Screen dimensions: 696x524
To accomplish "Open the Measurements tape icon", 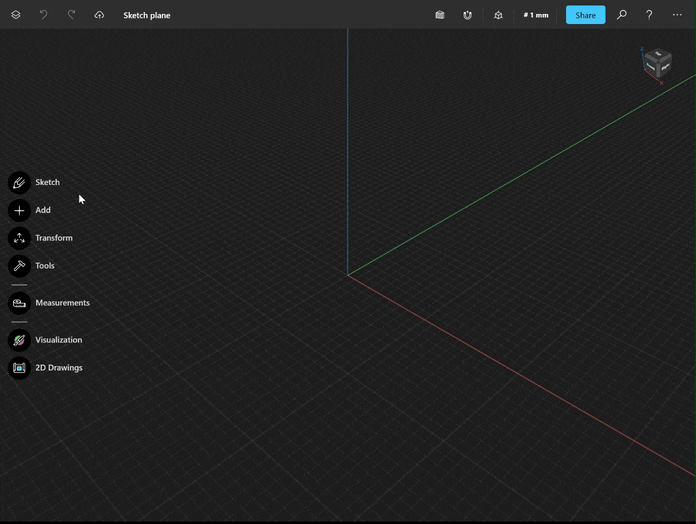I will [19, 303].
